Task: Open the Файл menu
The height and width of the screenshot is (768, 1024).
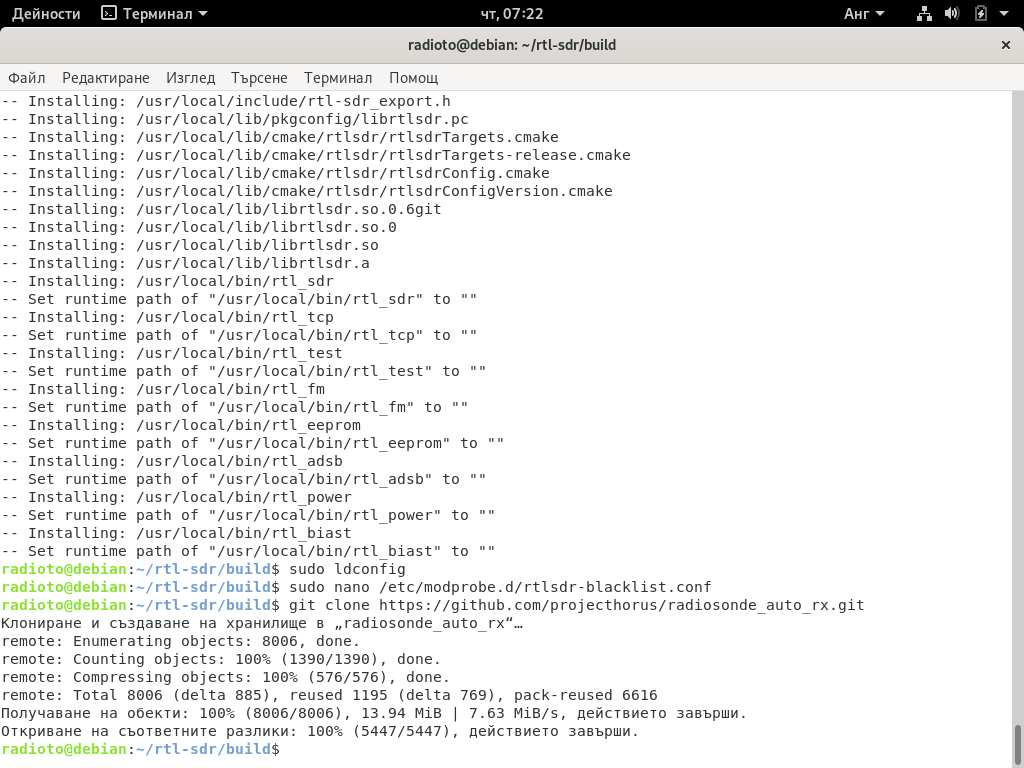Action: pos(27,78)
